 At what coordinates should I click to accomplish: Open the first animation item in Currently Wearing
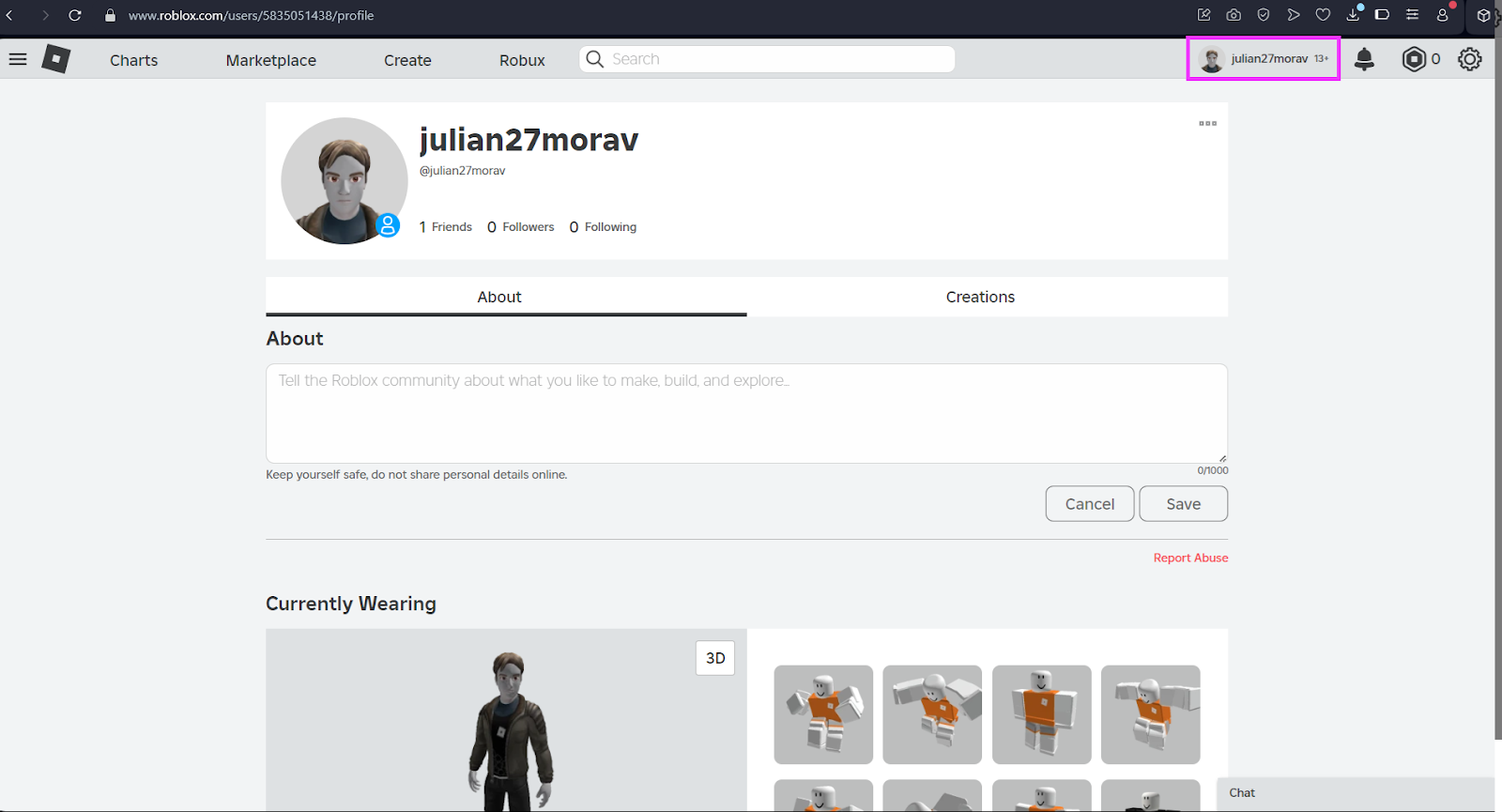(x=823, y=714)
